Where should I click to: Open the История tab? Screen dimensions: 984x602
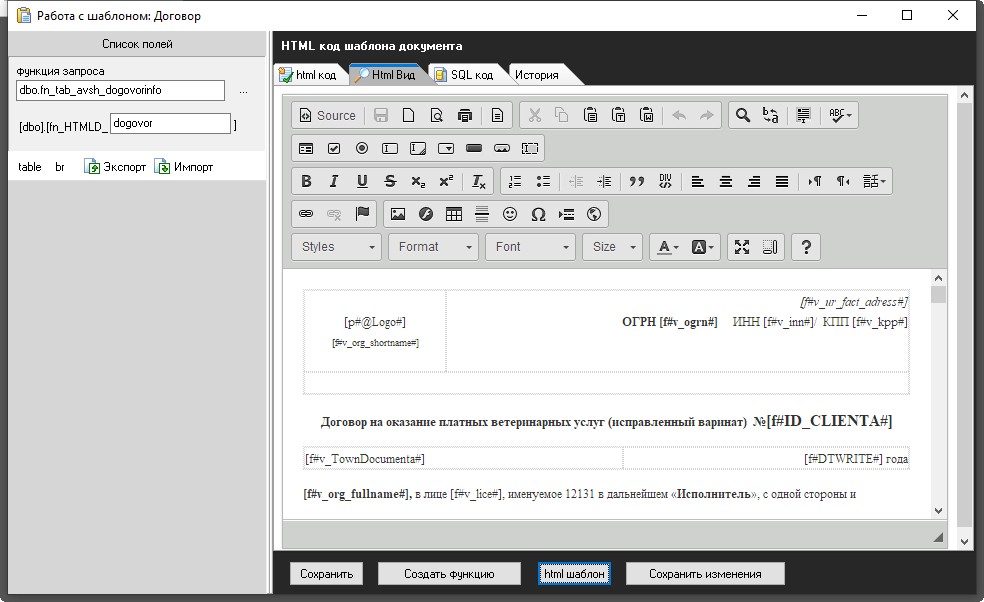point(536,75)
